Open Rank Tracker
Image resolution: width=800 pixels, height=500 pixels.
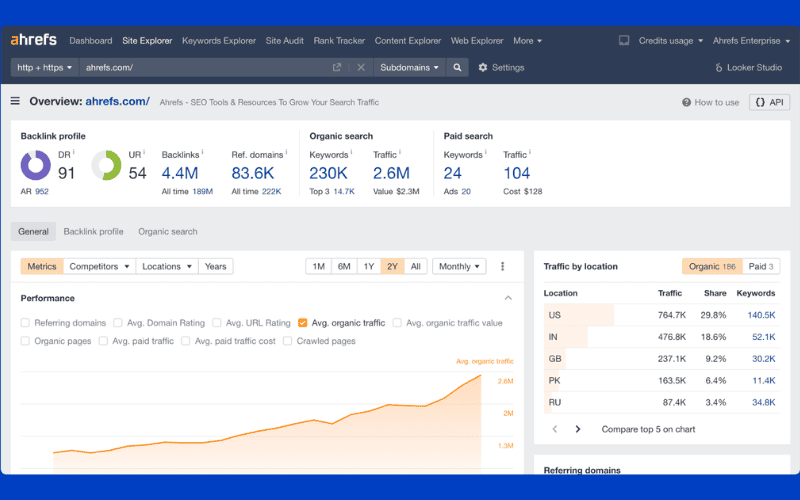339,41
